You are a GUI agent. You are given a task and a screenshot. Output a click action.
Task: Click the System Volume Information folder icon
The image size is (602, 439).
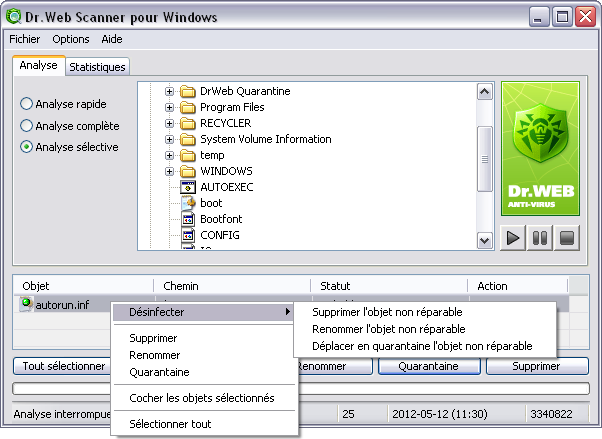pos(188,139)
